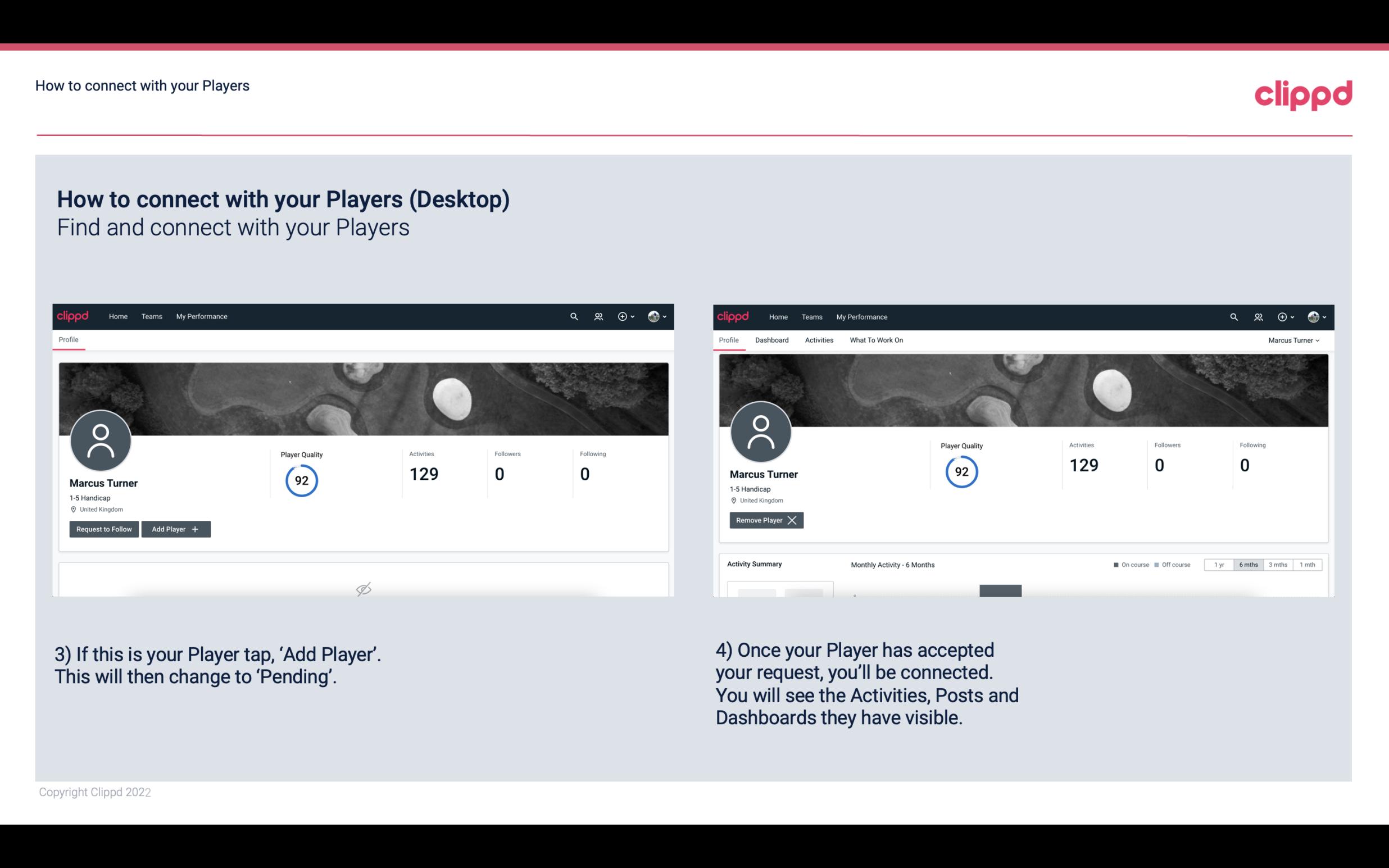Click the Activities tab in right panel

818,340
